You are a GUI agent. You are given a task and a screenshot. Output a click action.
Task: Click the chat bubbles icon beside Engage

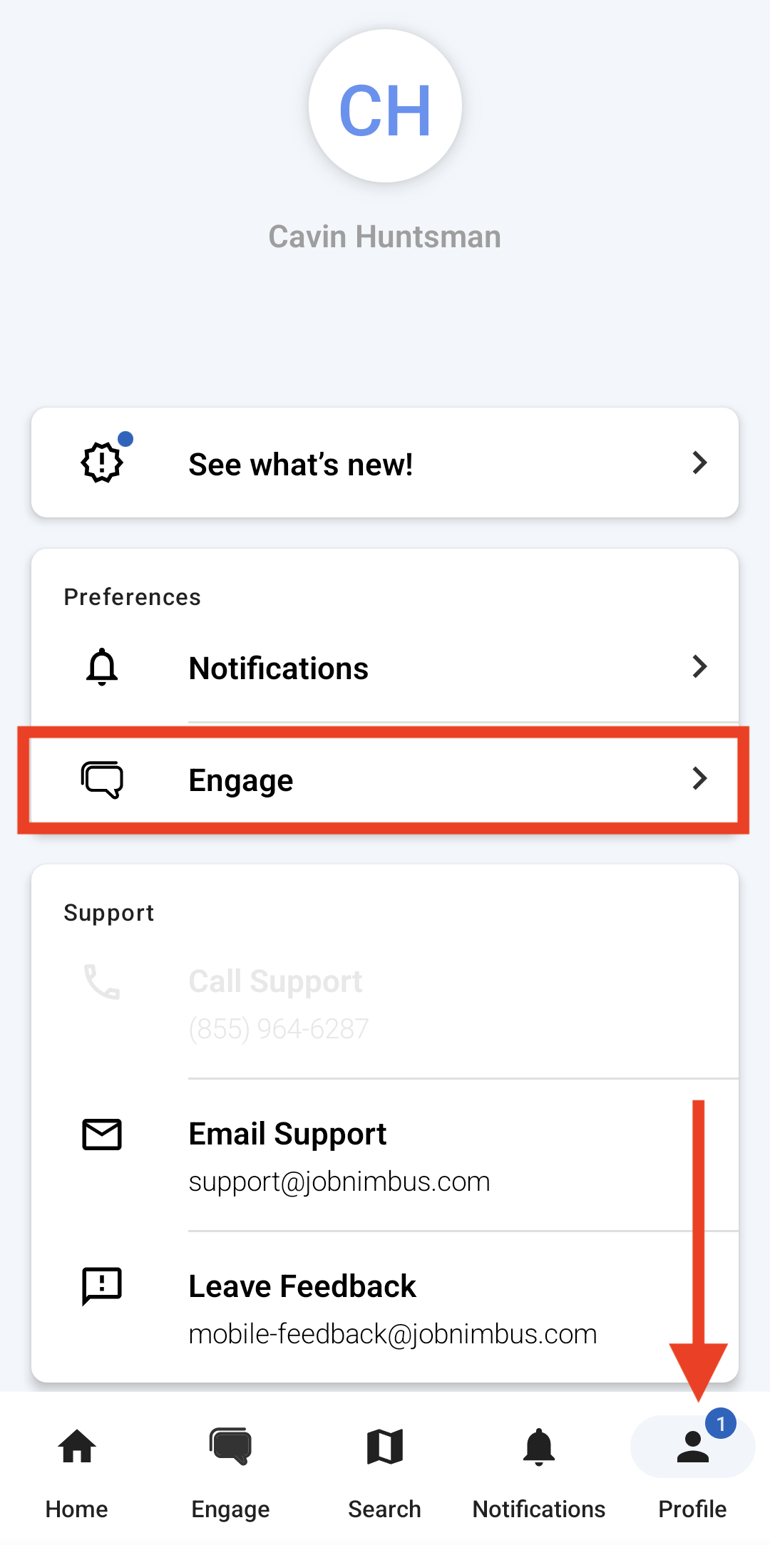[x=101, y=779]
